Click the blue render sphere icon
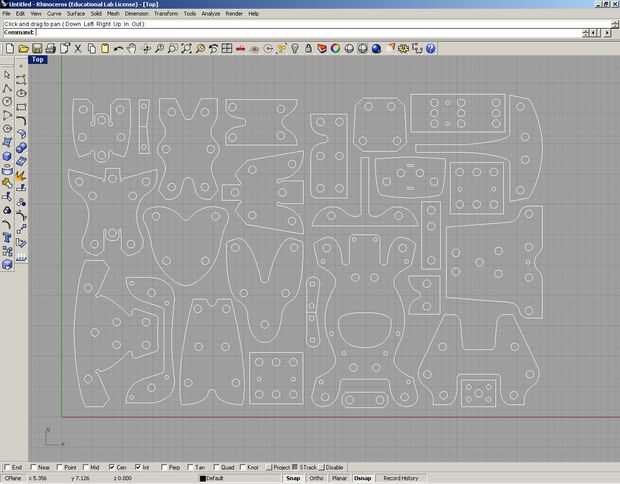The image size is (620, 484). (376, 49)
